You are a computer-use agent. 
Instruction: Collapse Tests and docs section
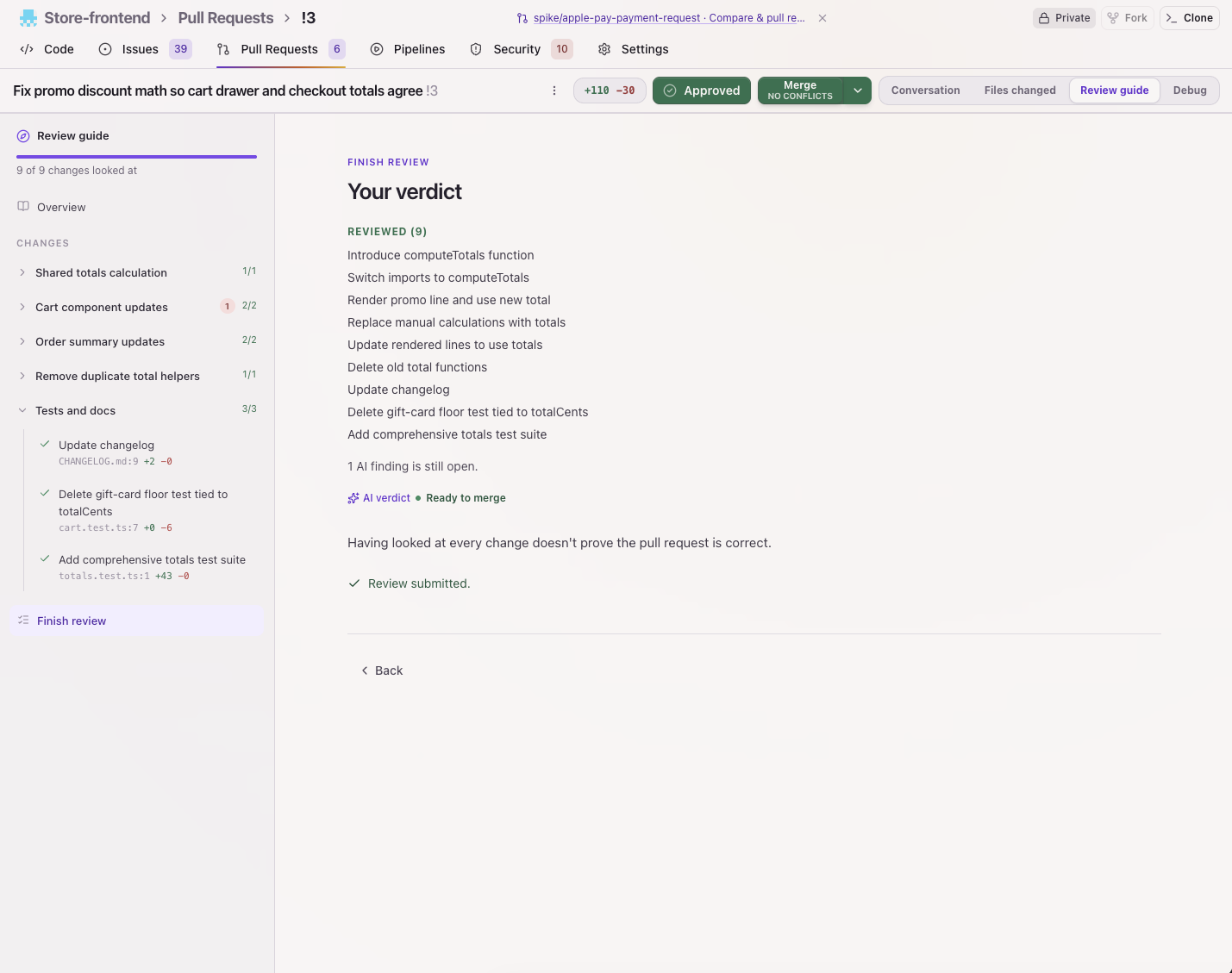click(x=22, y=410)
